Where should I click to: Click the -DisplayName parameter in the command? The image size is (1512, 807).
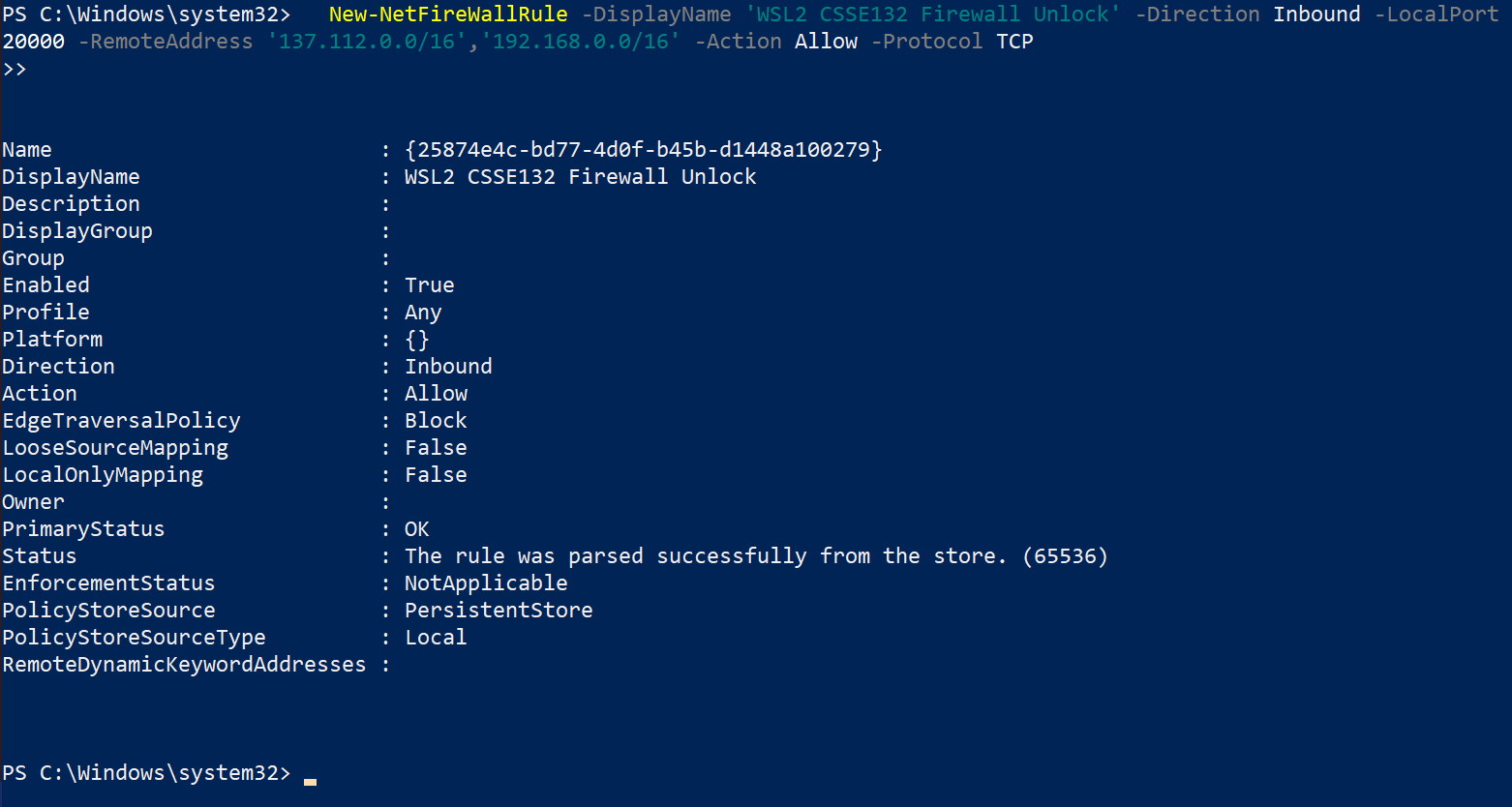tap(656, 15)
